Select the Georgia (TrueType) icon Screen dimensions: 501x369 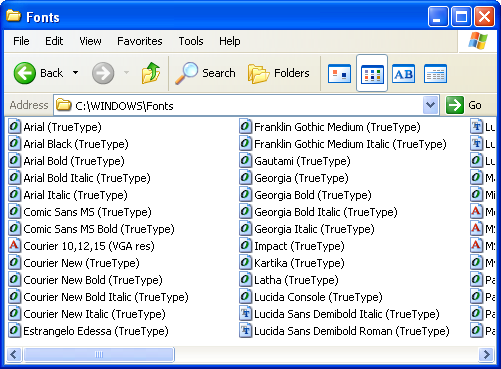point(245,178)
